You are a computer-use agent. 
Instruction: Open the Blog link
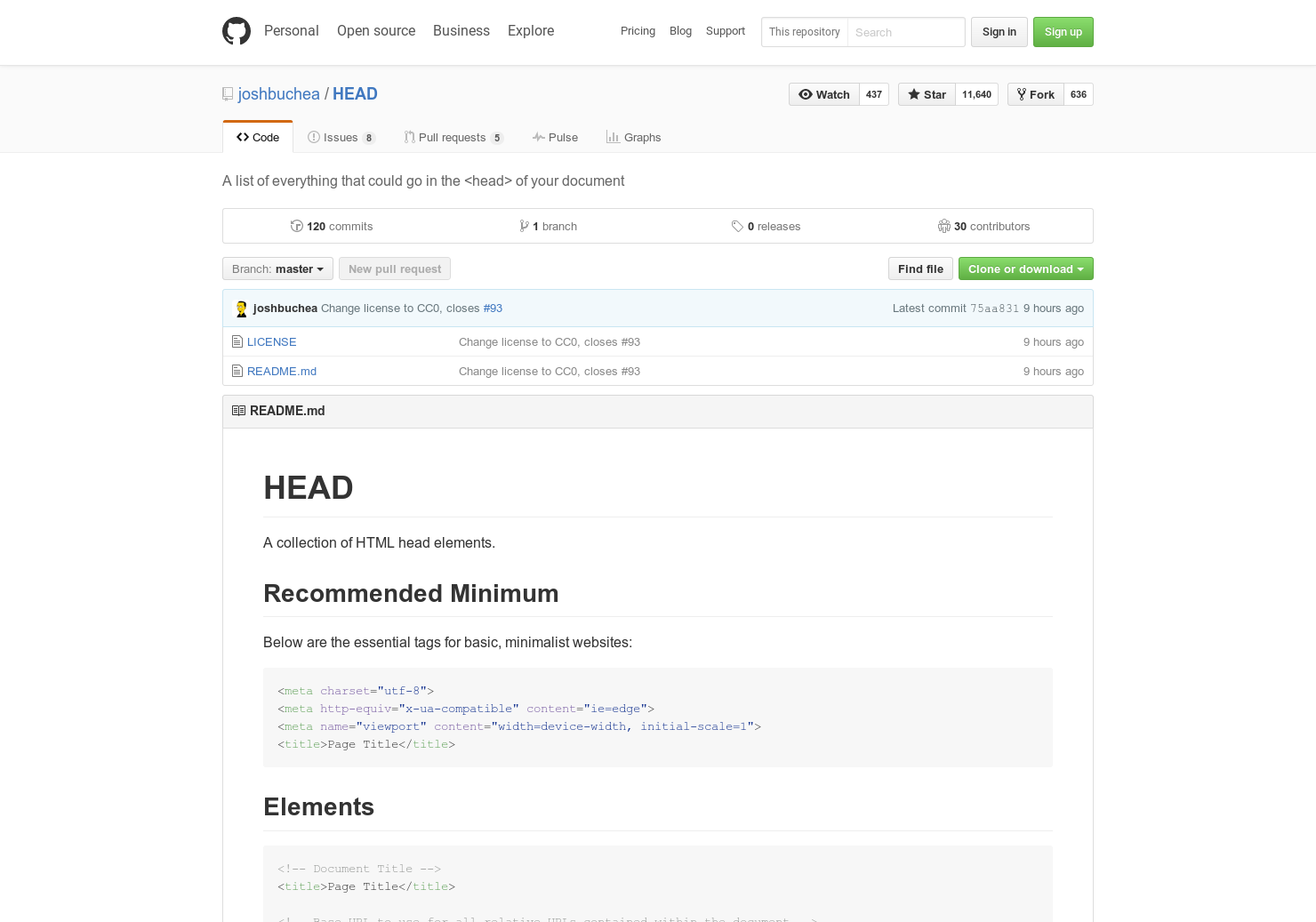point(680,31)
